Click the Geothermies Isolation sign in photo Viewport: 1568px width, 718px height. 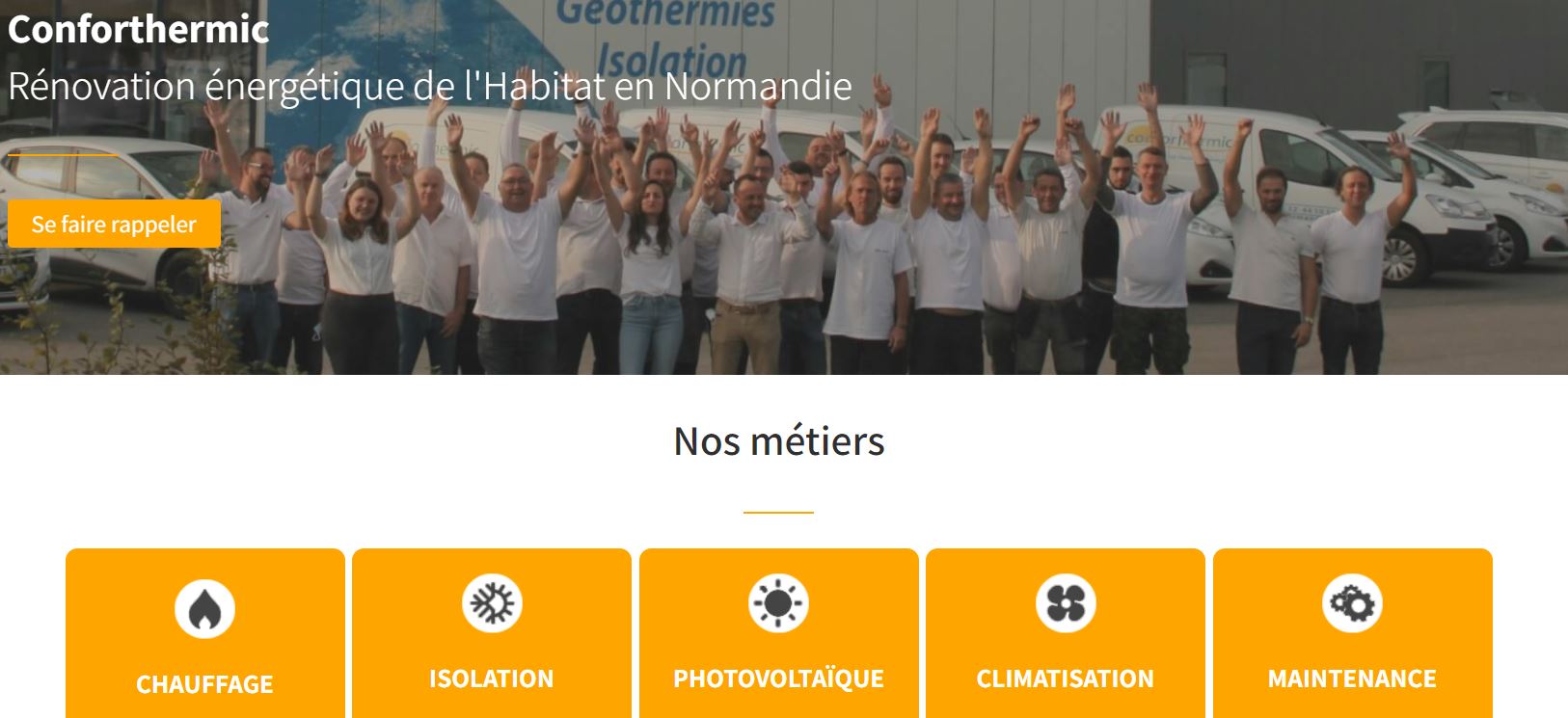click(667, 39)
